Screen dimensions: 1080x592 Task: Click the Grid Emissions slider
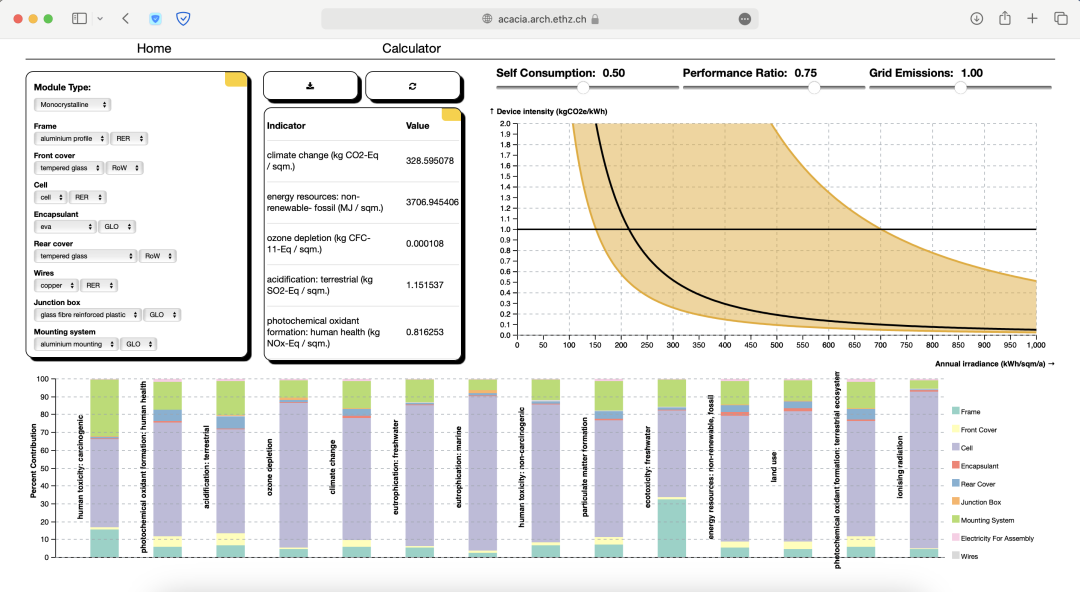960,87
